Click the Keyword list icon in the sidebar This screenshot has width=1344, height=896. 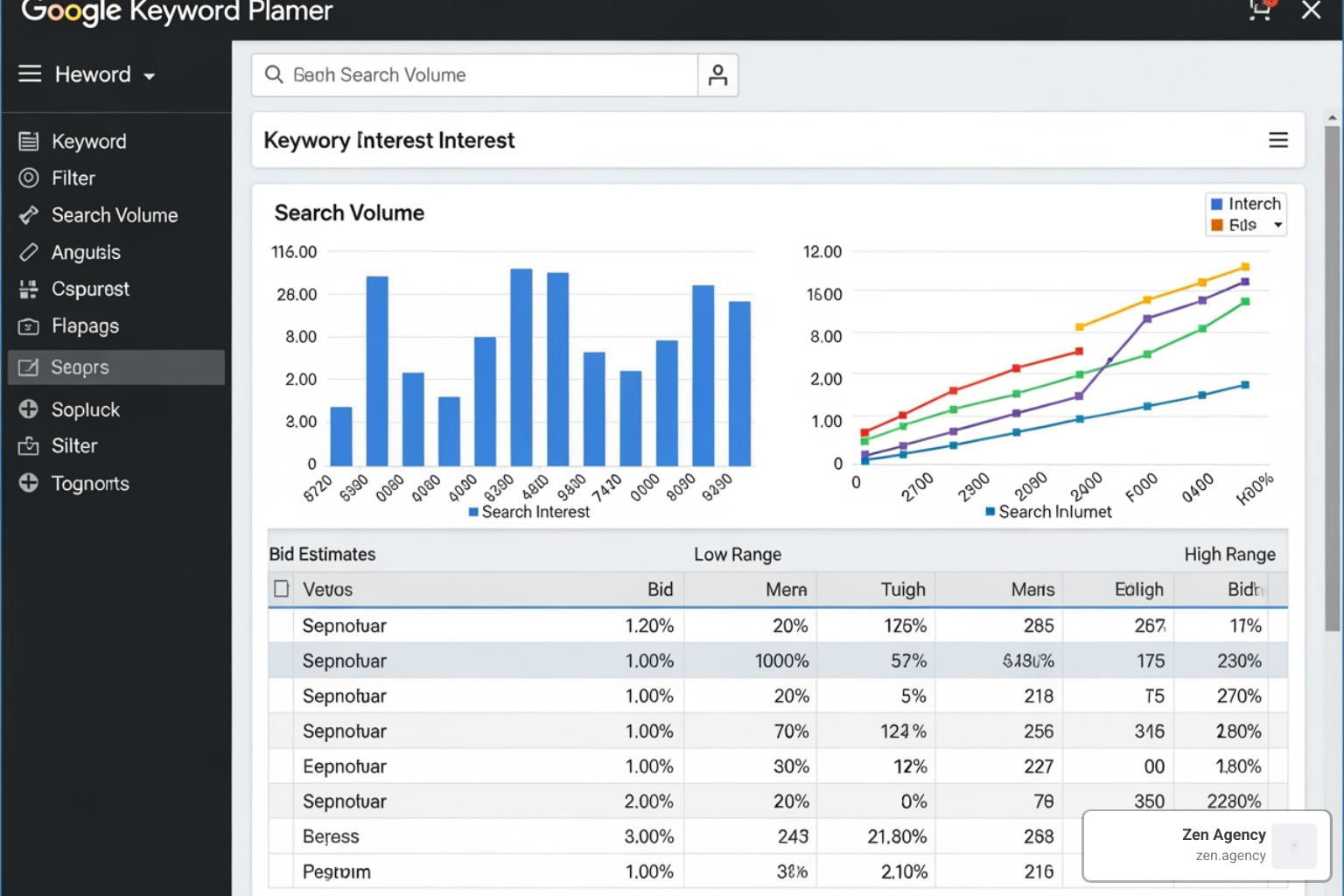[29, 141]
